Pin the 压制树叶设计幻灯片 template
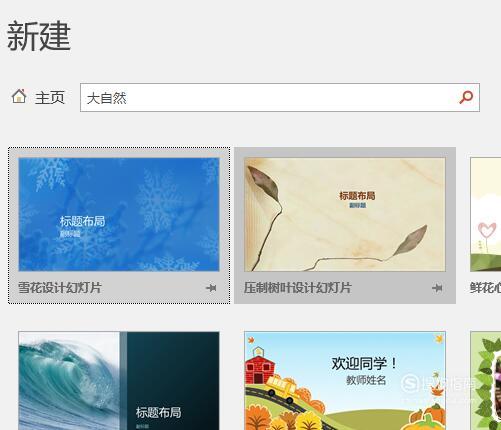The width and height of the screenshot is (501, 430). (x=437, y=288)
